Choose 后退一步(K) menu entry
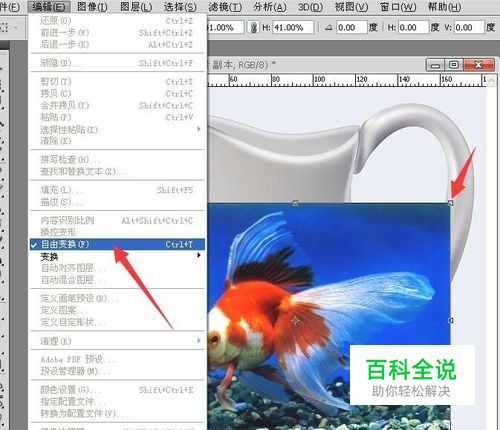 (117, 44)
